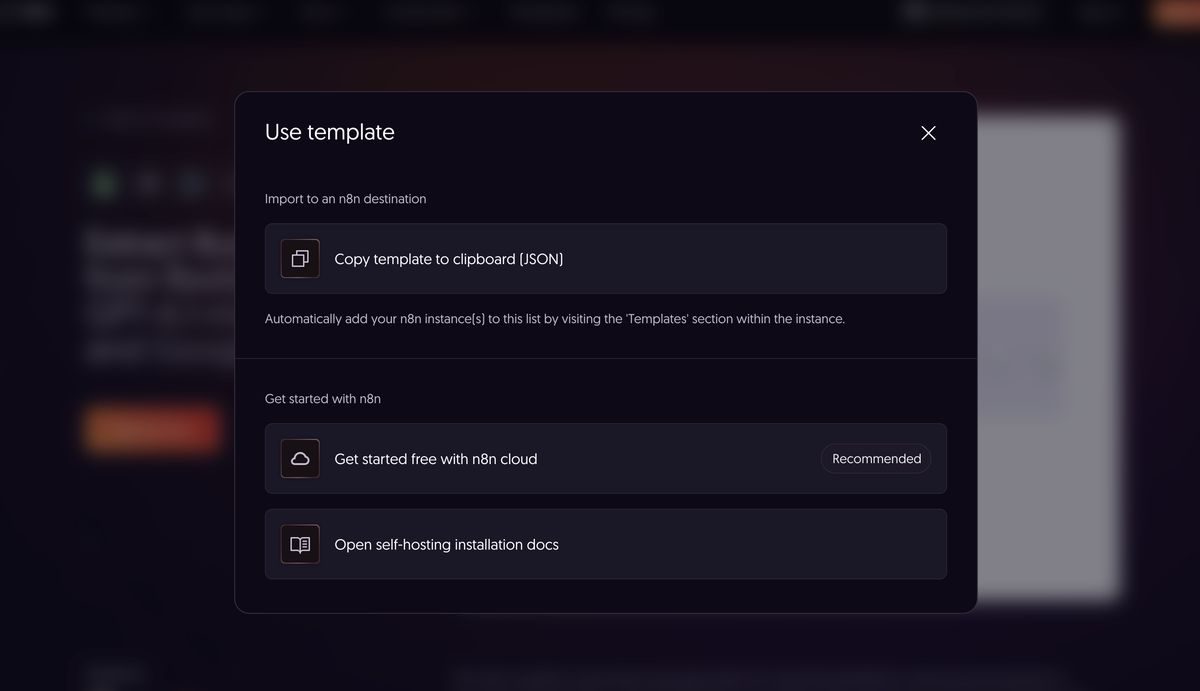This screenshot has height=691, width=1200.
Task: Click the second gray integration icon behind the modal
Action: (x=190, y=182)
